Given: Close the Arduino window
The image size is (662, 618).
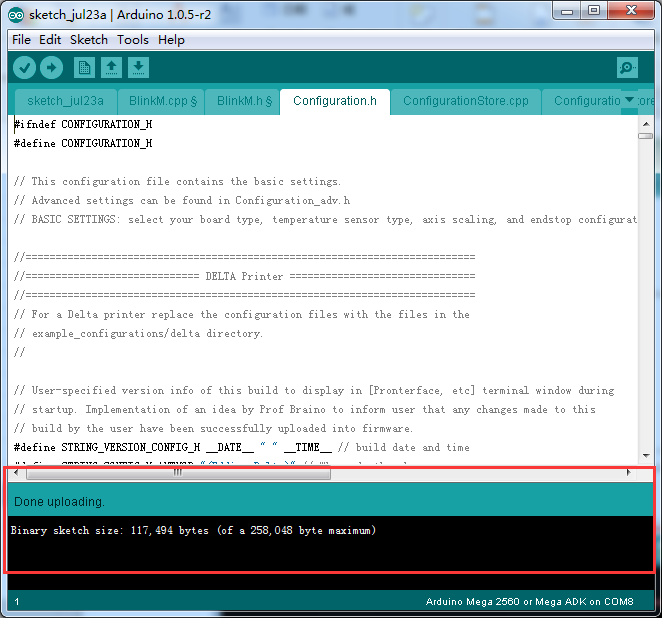Looking at the screenshot, I should [x=631, y=11].
